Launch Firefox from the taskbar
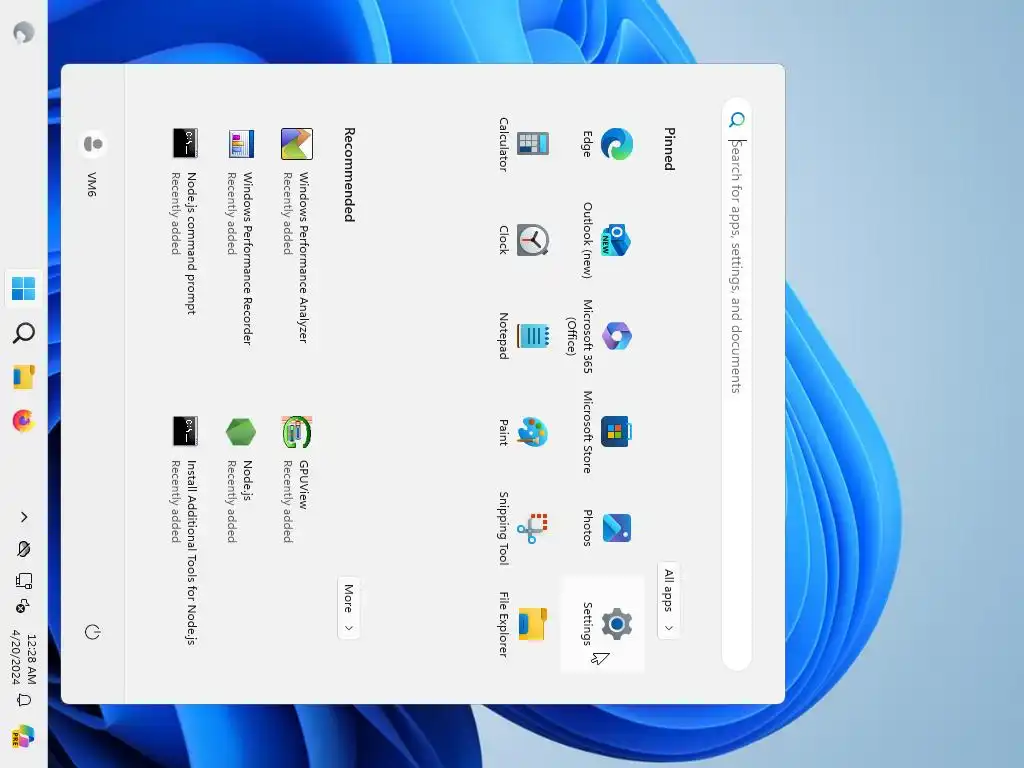 tap(24, 421)
